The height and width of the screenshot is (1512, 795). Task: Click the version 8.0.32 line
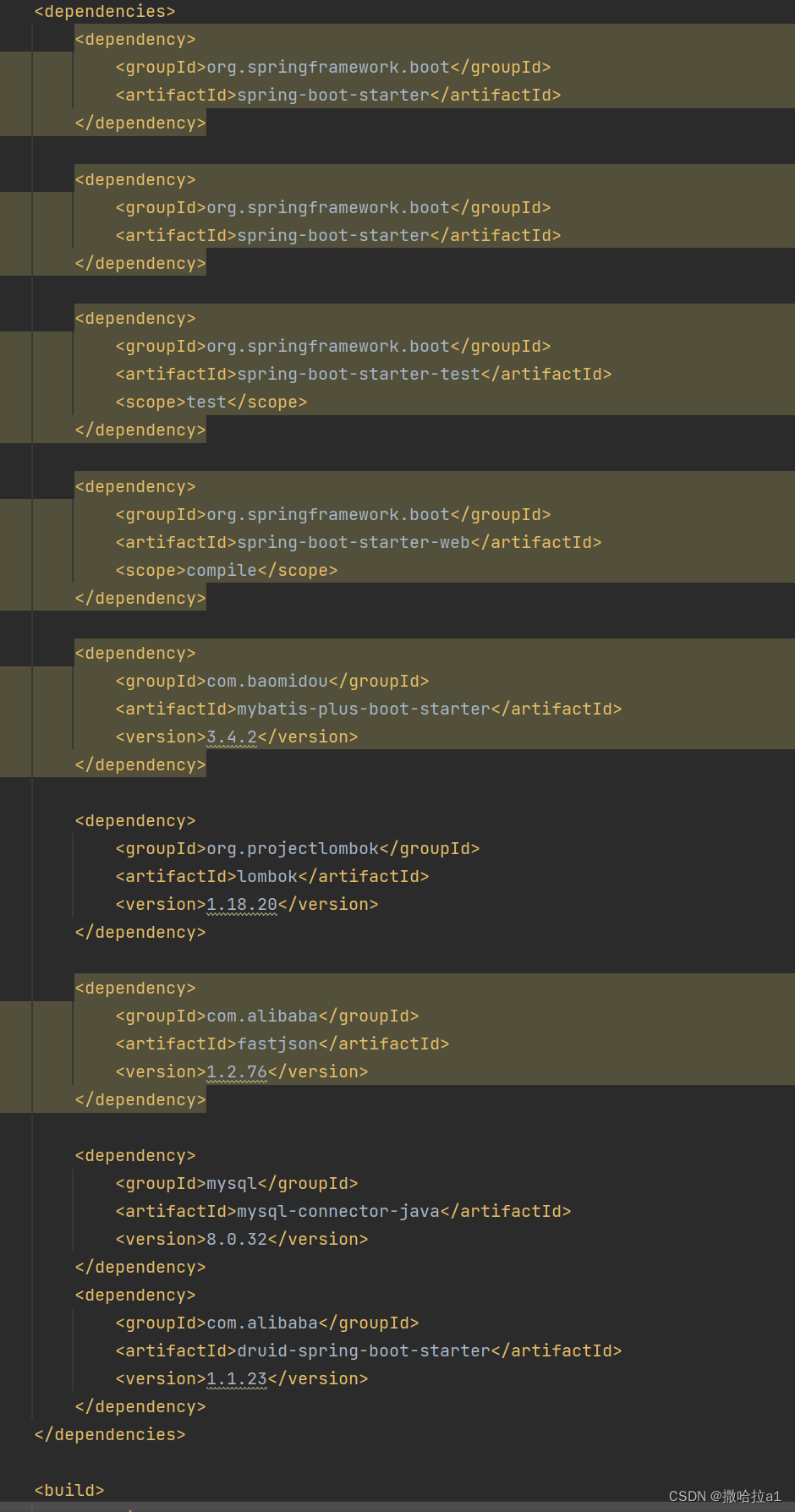click(x=242, y=1240)
